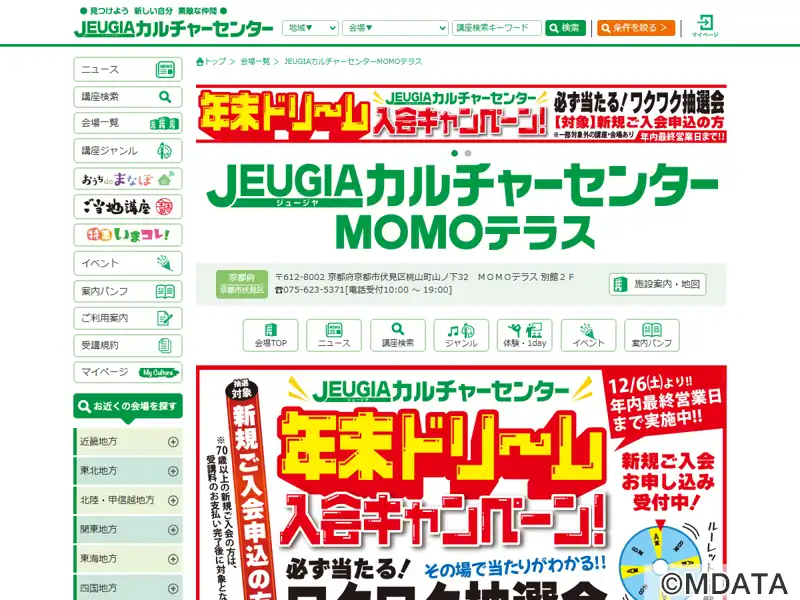
Task: Expand 近畿地方 region list
Action: pos(128,442)
